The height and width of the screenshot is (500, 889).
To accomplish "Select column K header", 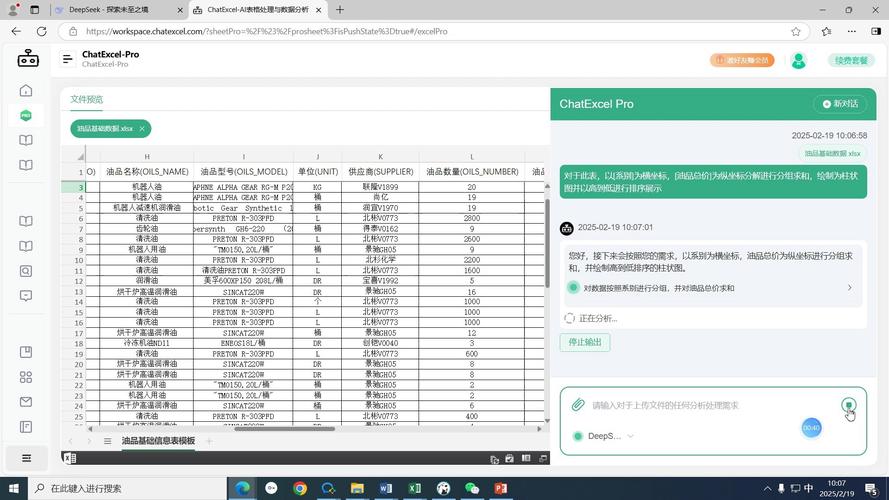I will [x=380, y=156].
